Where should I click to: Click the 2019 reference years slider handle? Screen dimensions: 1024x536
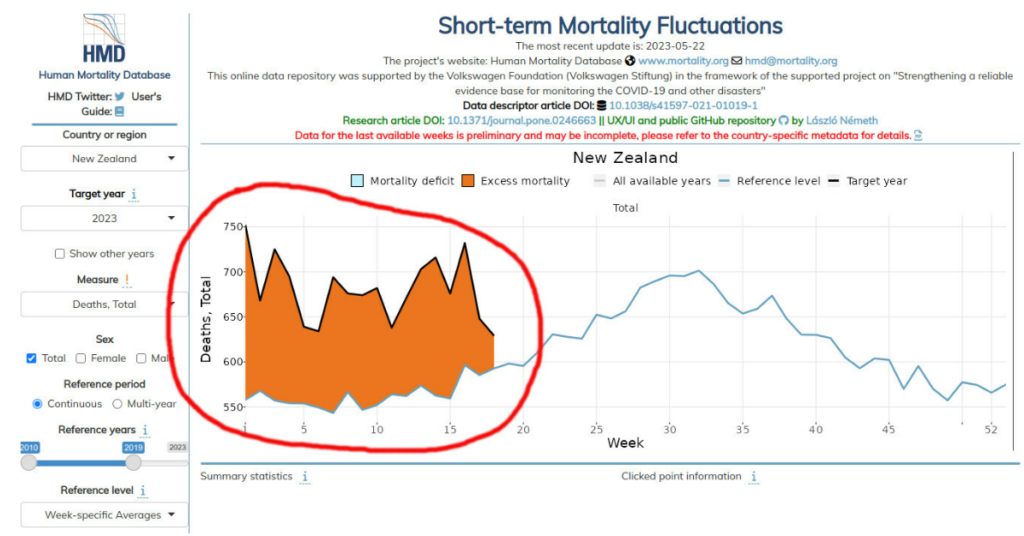point(133,463)
